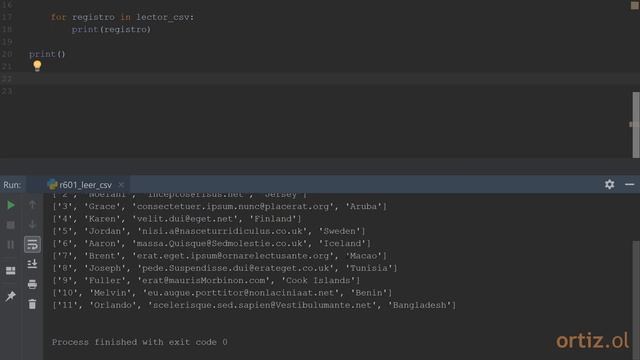The width and height of the screenshot is (640, 360).
Task: Toggle soft-wrap in Run console
Action: point(32,244)
